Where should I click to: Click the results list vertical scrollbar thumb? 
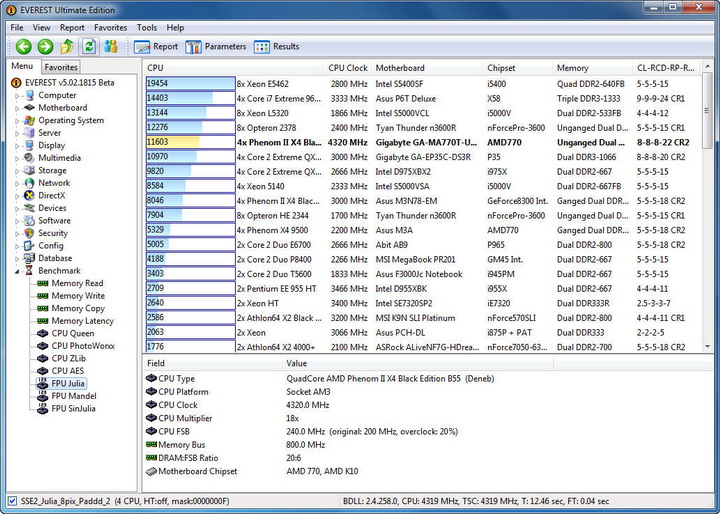(707, 111)
